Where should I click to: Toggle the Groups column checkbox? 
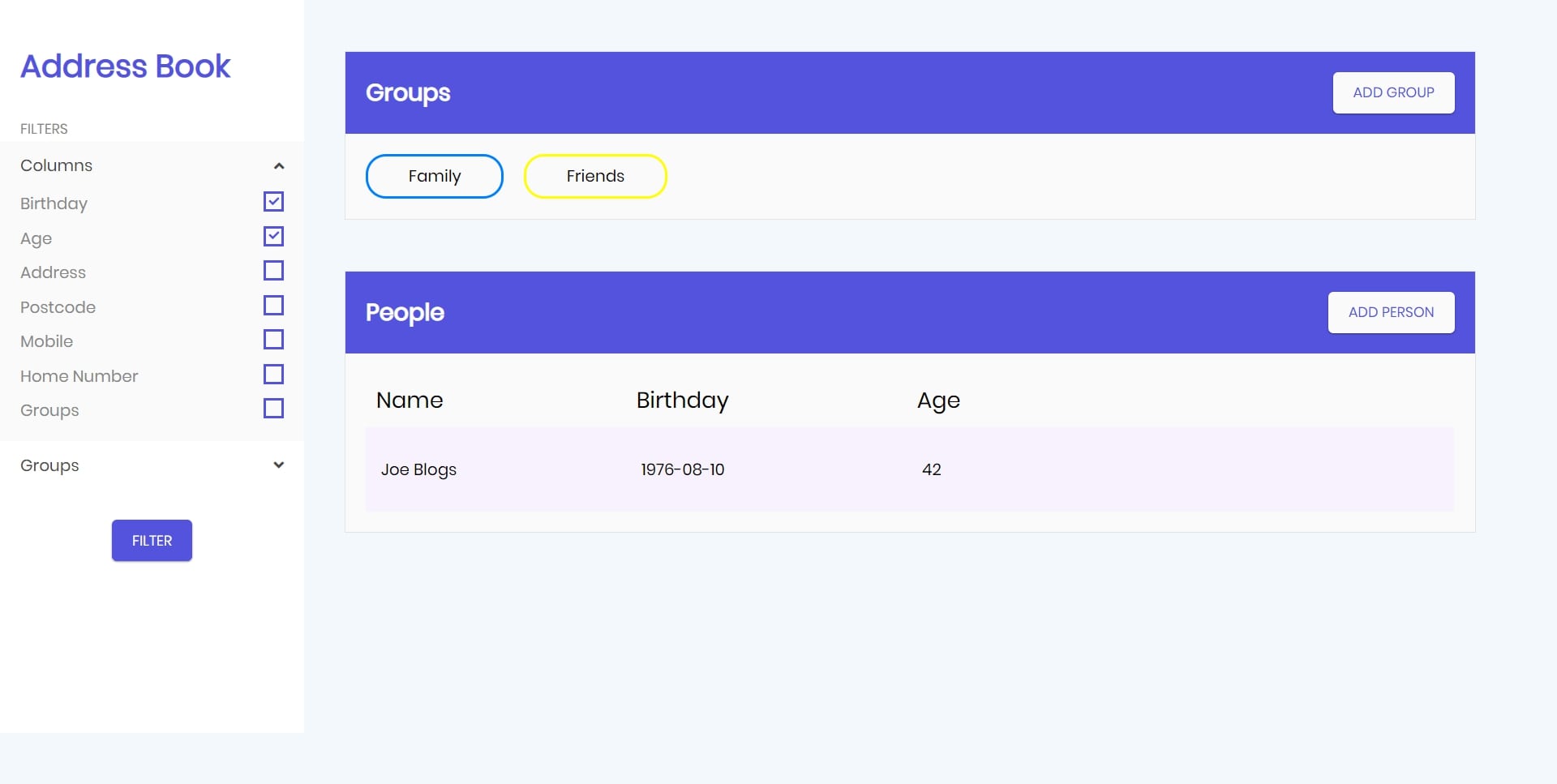(x=273, y=409)
